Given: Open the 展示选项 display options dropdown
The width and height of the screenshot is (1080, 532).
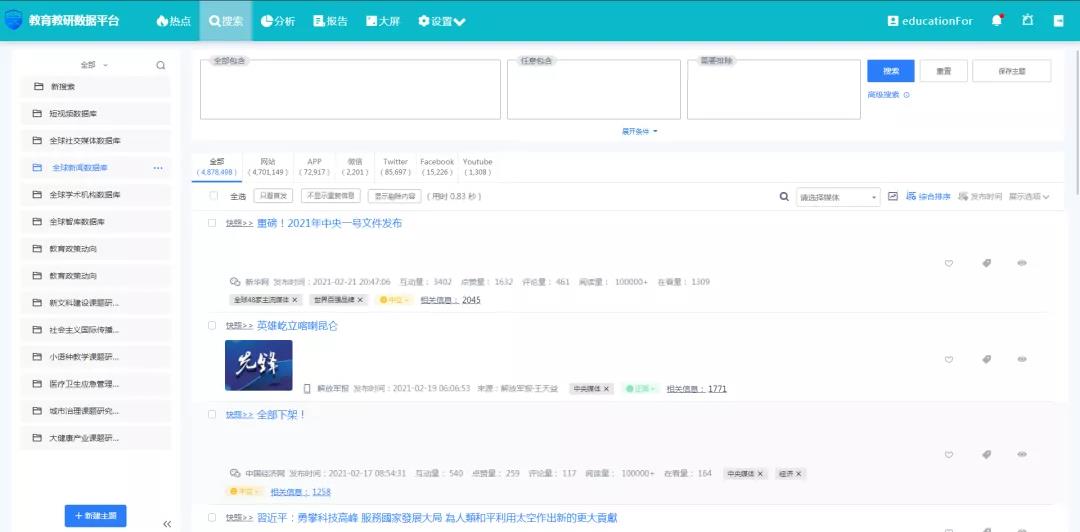Looking at the screenshot, I should tap(1028, 197).
